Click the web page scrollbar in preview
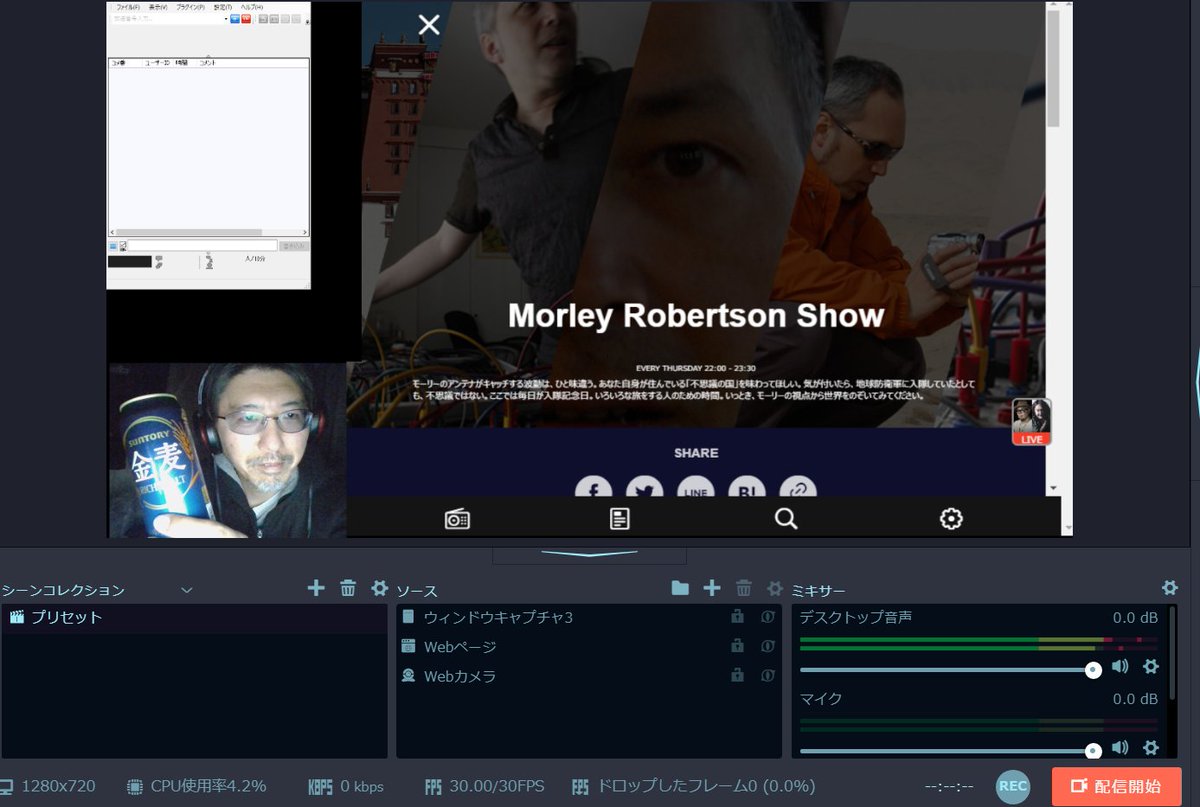The image size is (1200, 807). (x=1053, y=68)
